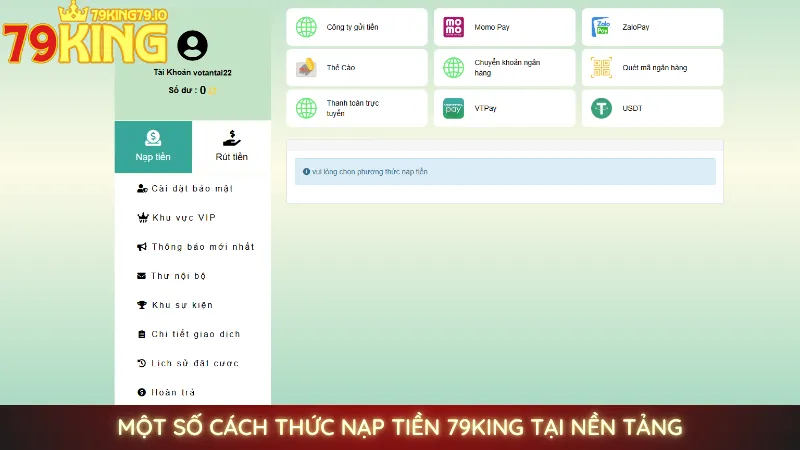Click the Thẻ Cào card icon
Viewport: 800px width, 450px height.
pos(306,67)
